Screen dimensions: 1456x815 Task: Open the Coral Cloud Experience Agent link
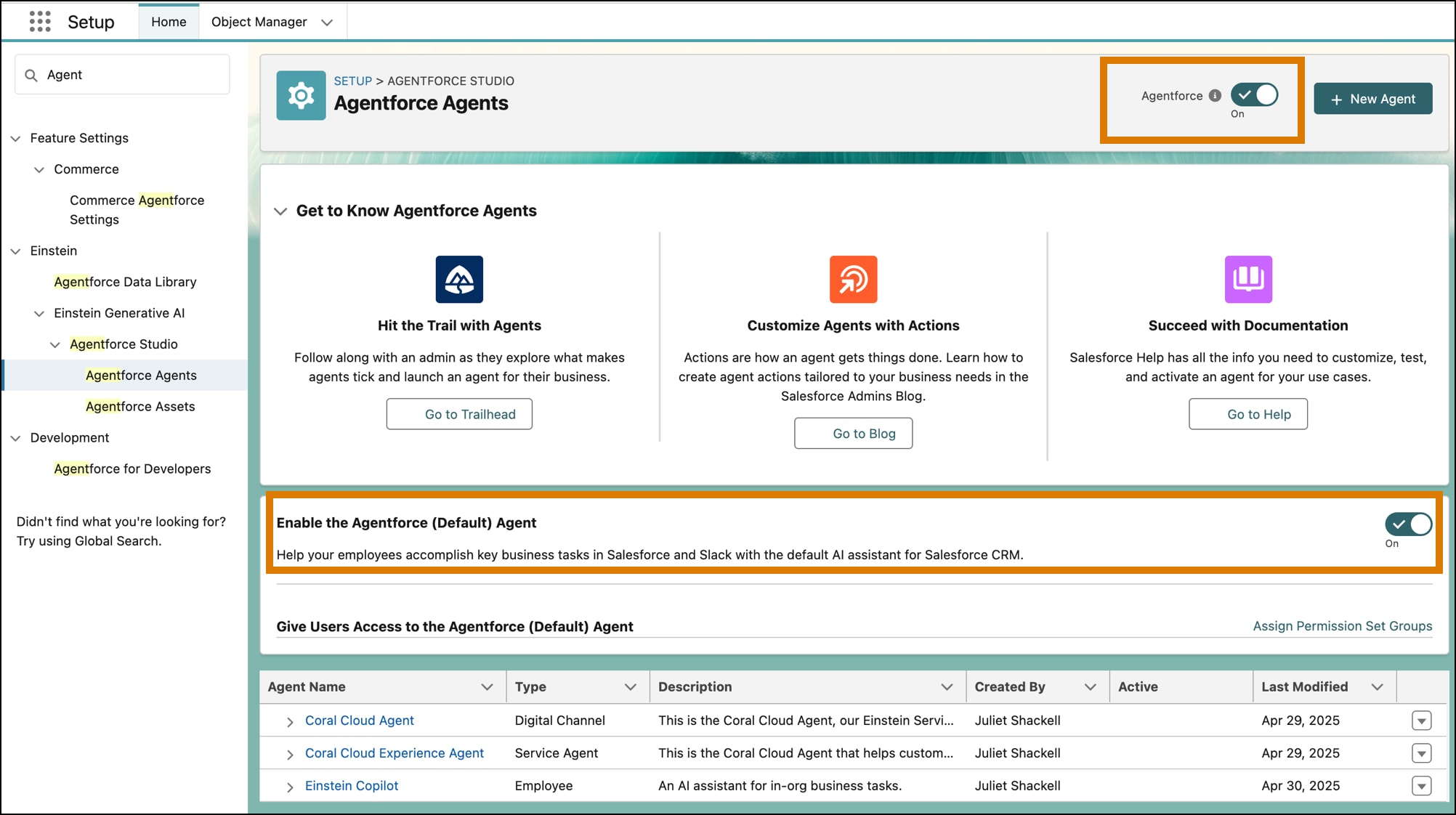click(394, 753)
